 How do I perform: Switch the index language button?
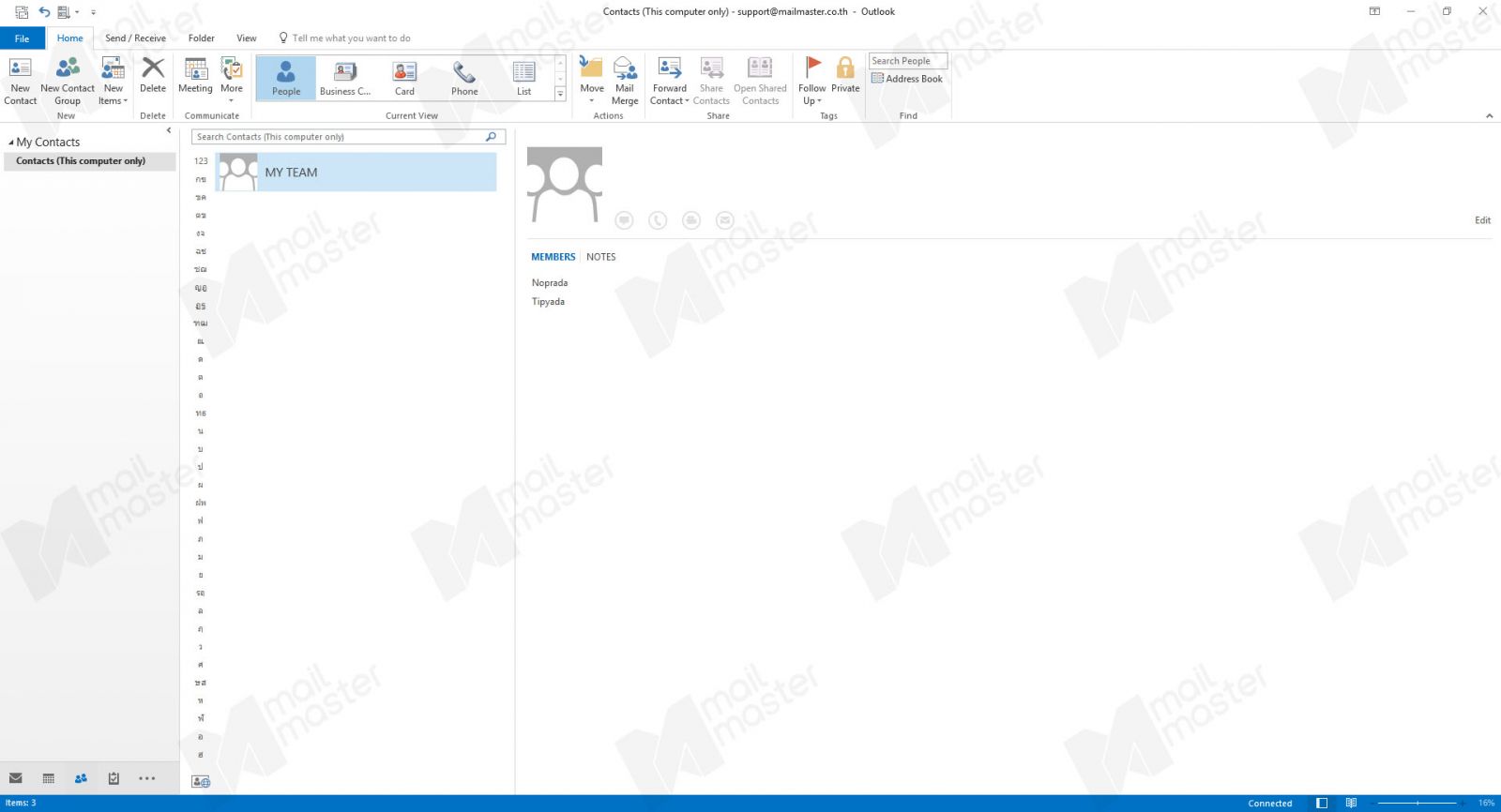coord(201,781)
